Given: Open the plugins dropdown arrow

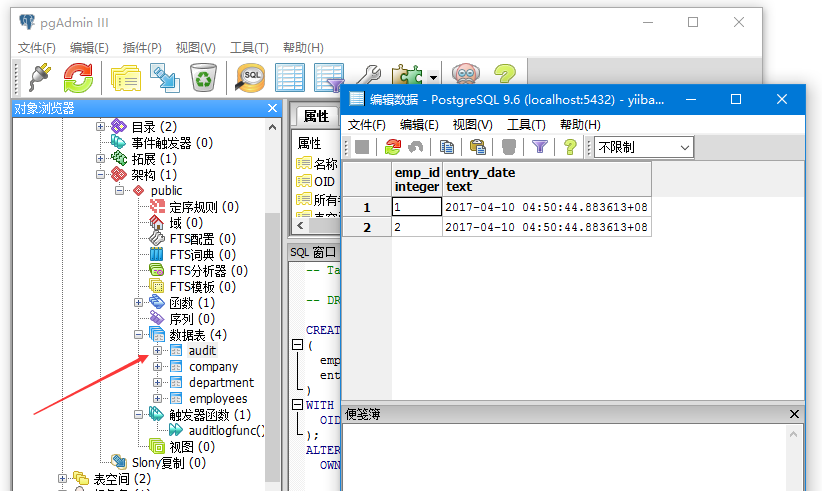Looking at the screenshot, I should coord(433,78).
